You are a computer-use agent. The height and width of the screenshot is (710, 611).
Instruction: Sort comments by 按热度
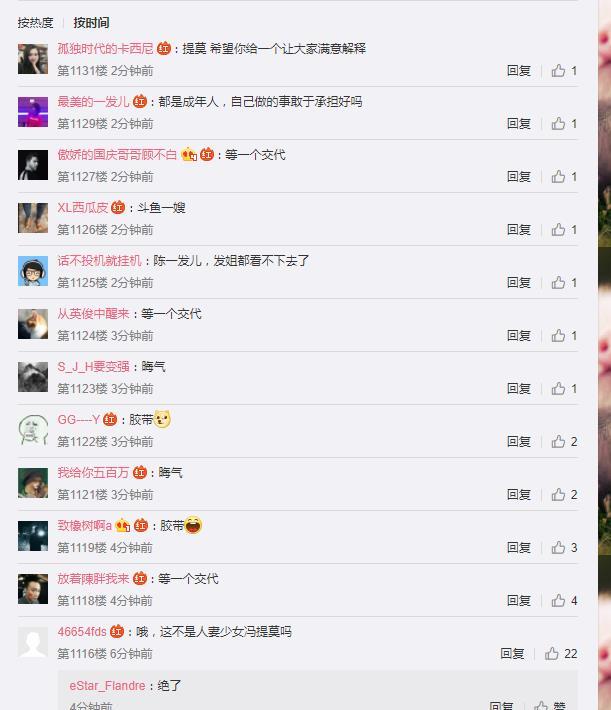click(x=35, y=23)
